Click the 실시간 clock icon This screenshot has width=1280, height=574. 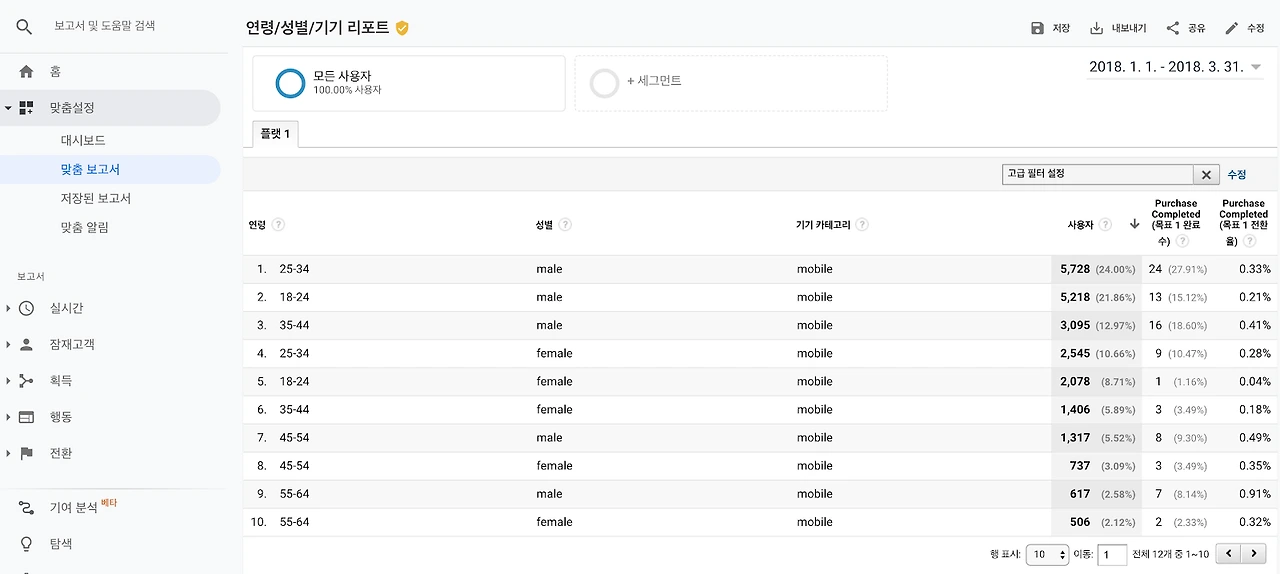pyautogui.click(x=26, y=308)
